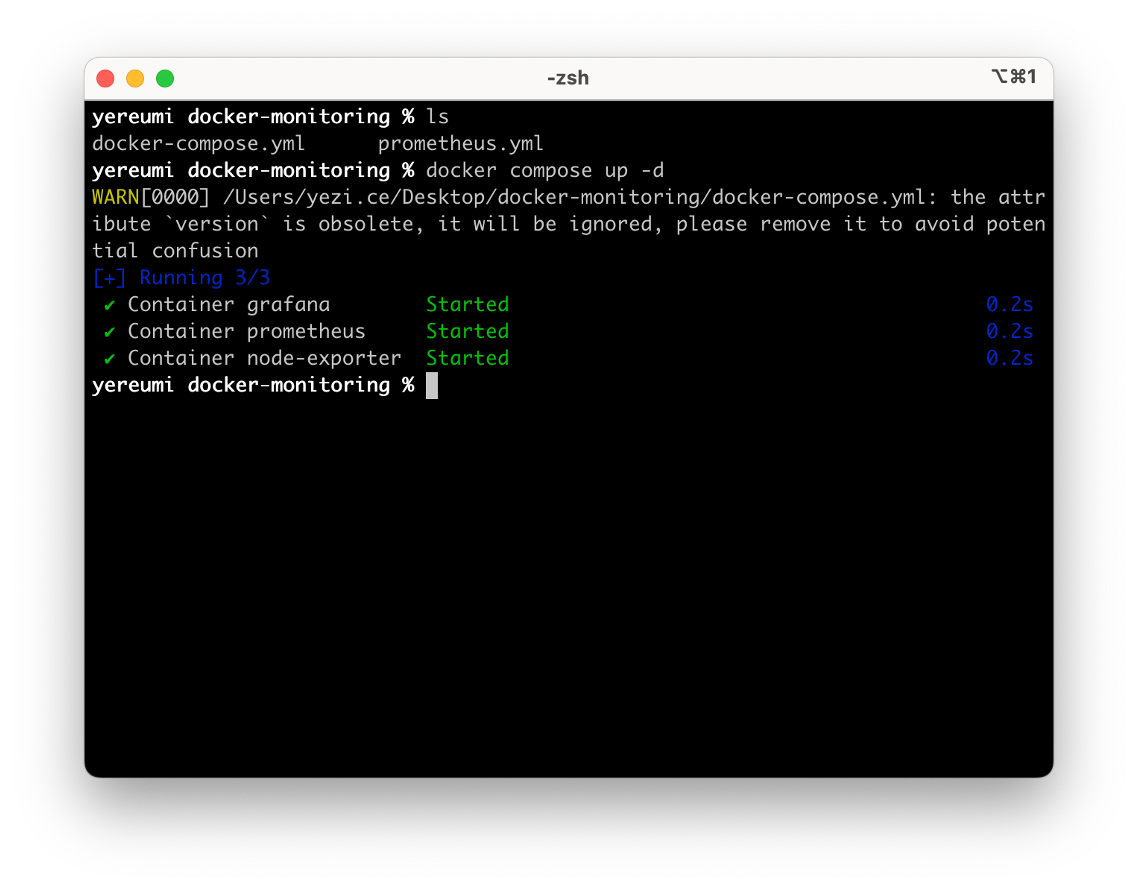
Task: Close the terminal window with red button
Action: point(105,78)
